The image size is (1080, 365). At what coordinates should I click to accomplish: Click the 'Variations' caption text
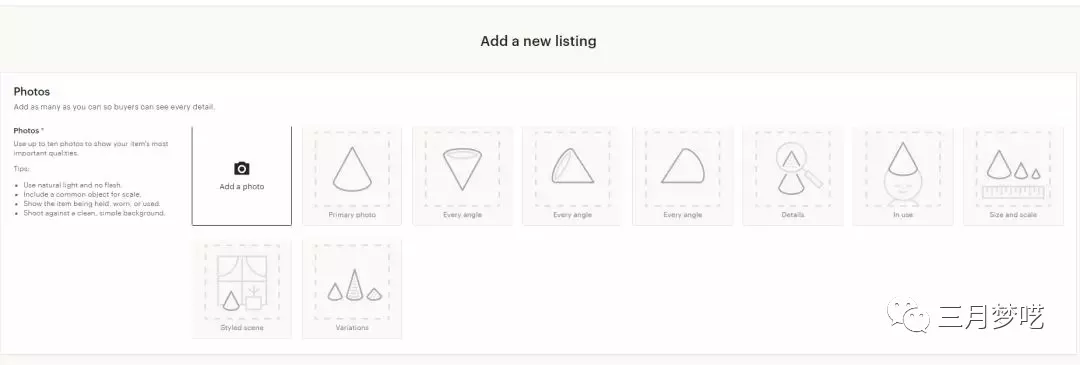(352, 328)
